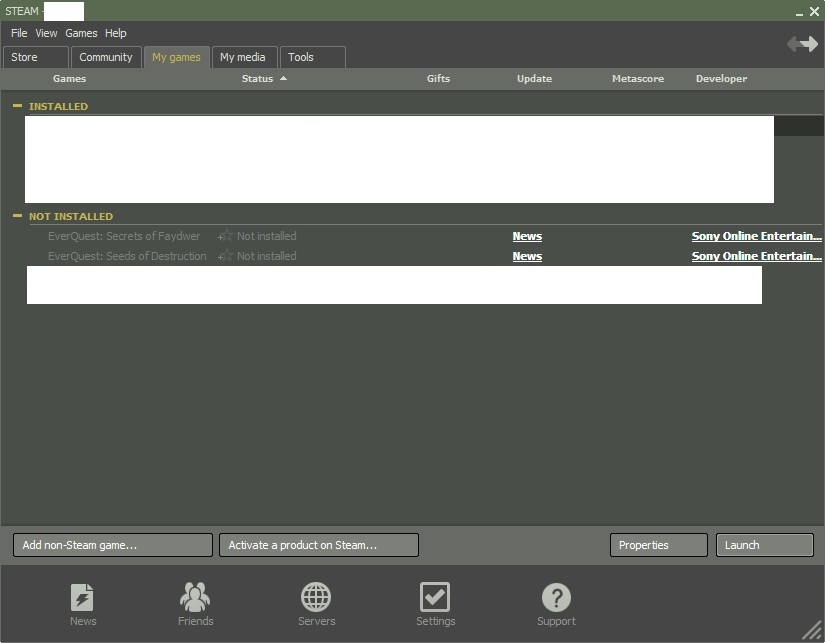The image size is (825, 643).
Task: Toggle the Status column sort arrow
Action: (284, 78)
